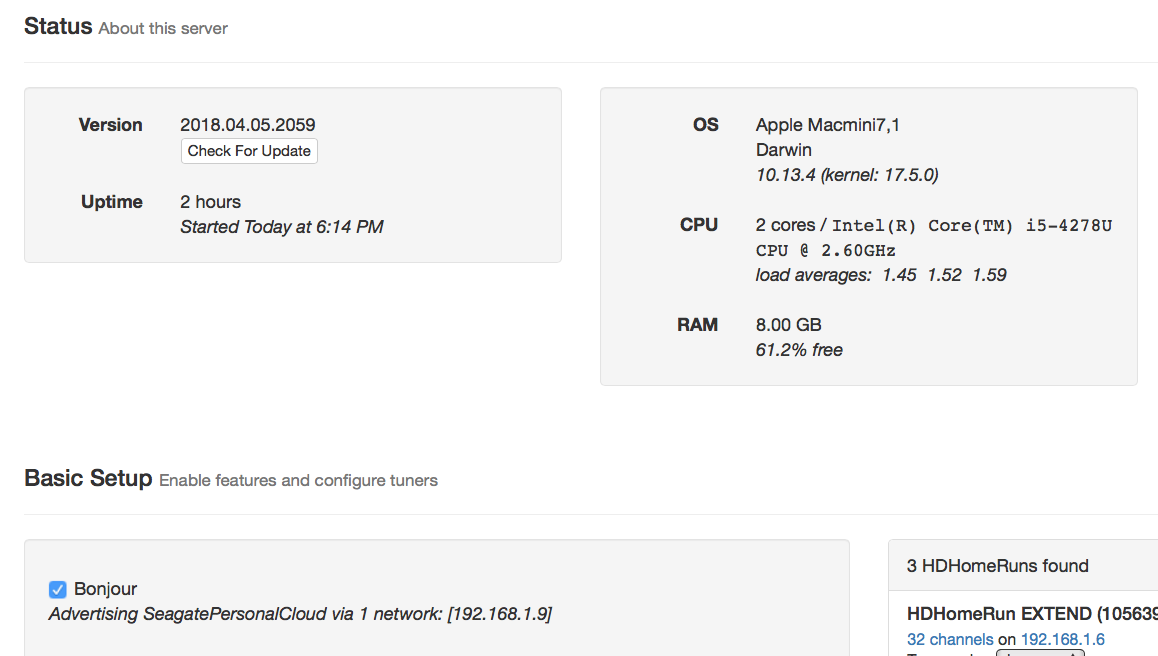Click the Started Today at 6:14 PM text

point(281,227)
